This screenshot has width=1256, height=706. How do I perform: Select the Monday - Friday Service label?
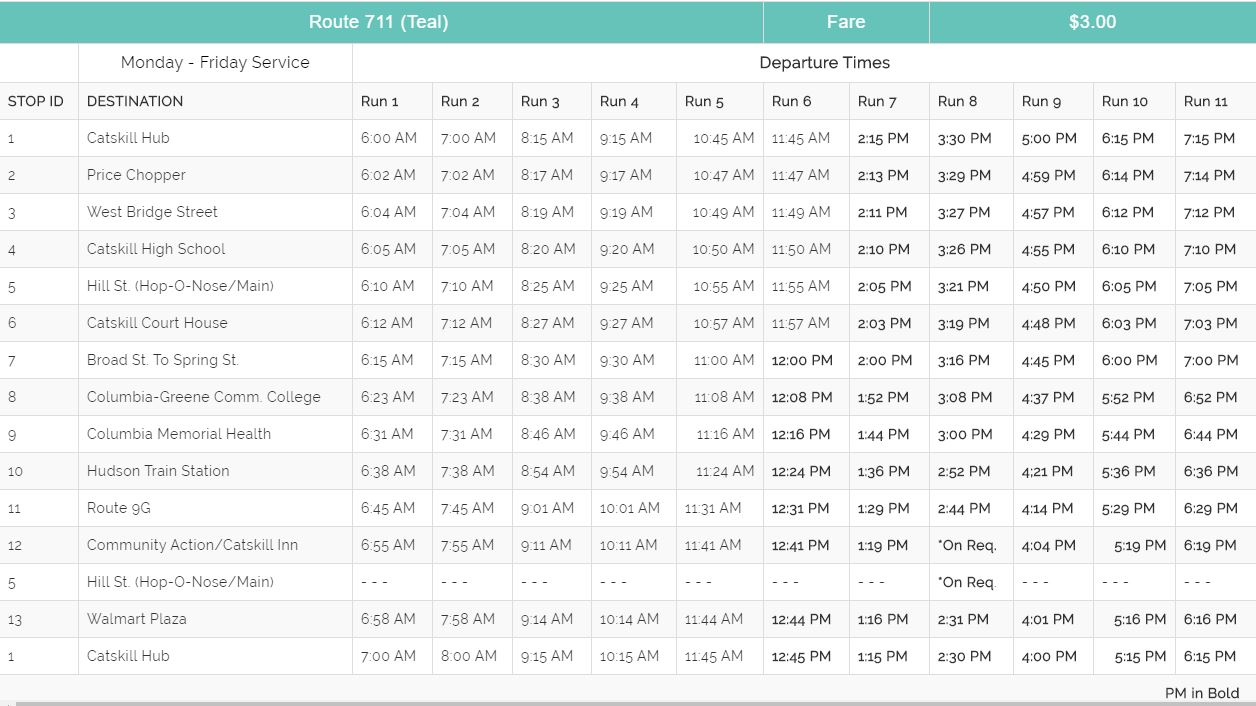214,62
